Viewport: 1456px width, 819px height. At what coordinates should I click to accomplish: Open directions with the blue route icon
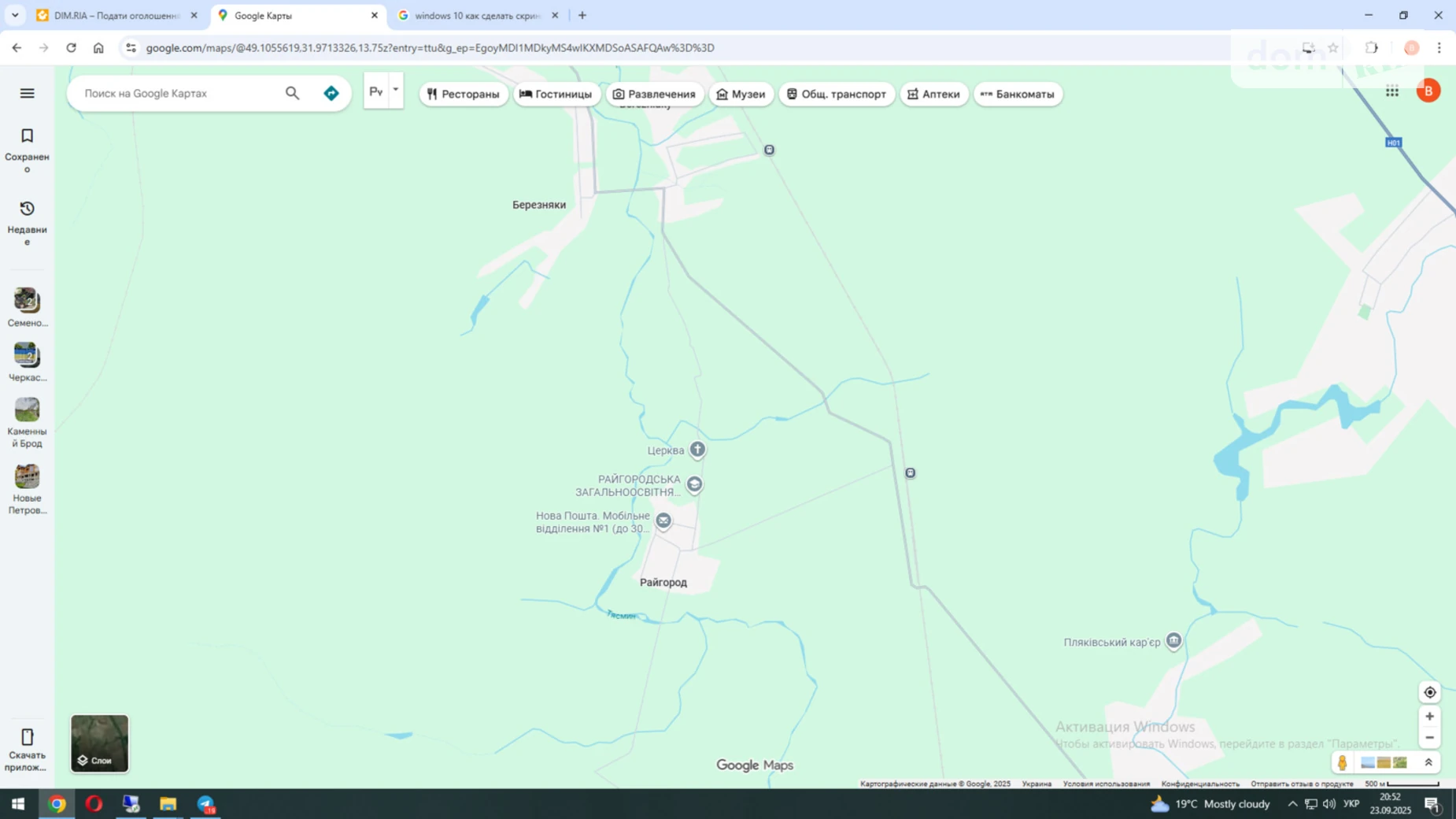click(x=331, y=93)
